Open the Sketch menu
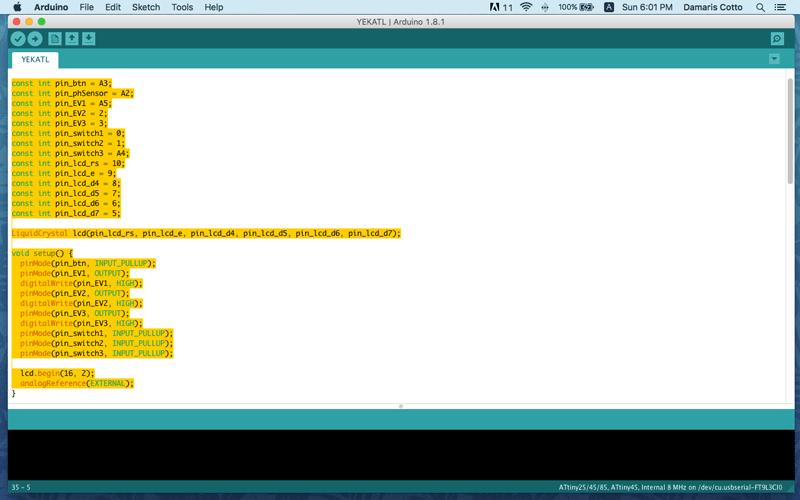Viewport: 800px width, 500px height. (146, 7)
